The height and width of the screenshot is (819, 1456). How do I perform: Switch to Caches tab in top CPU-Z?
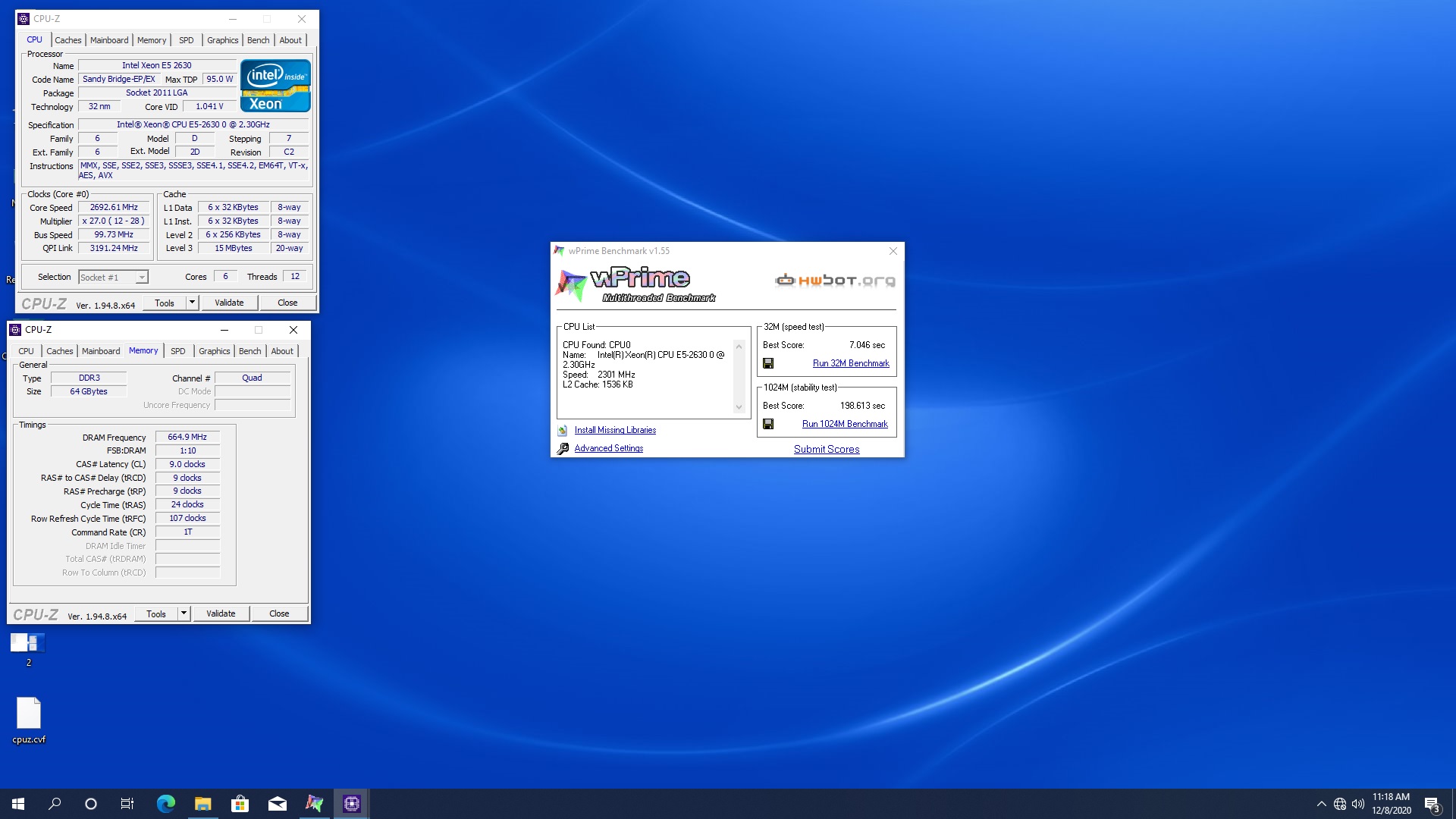coord(67,40)
